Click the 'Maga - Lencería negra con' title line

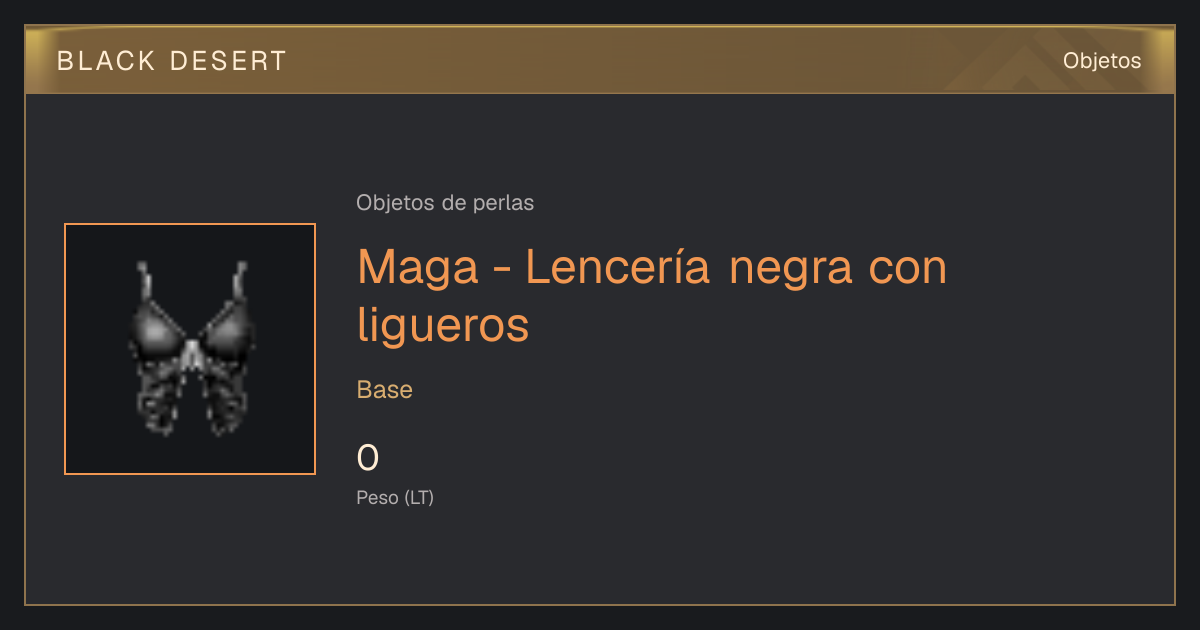[652, 267]
